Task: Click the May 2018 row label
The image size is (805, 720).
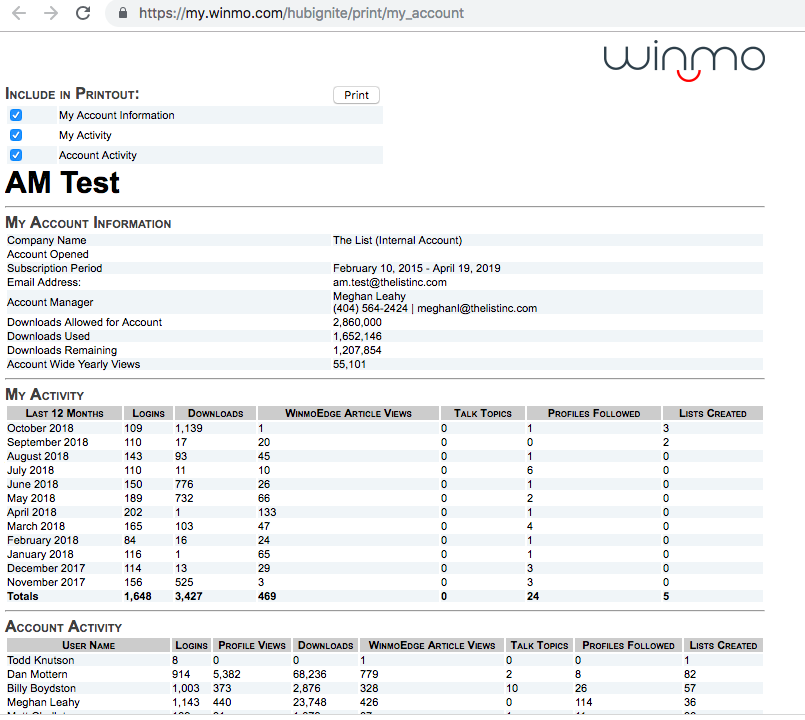Action: coord(31,498)
